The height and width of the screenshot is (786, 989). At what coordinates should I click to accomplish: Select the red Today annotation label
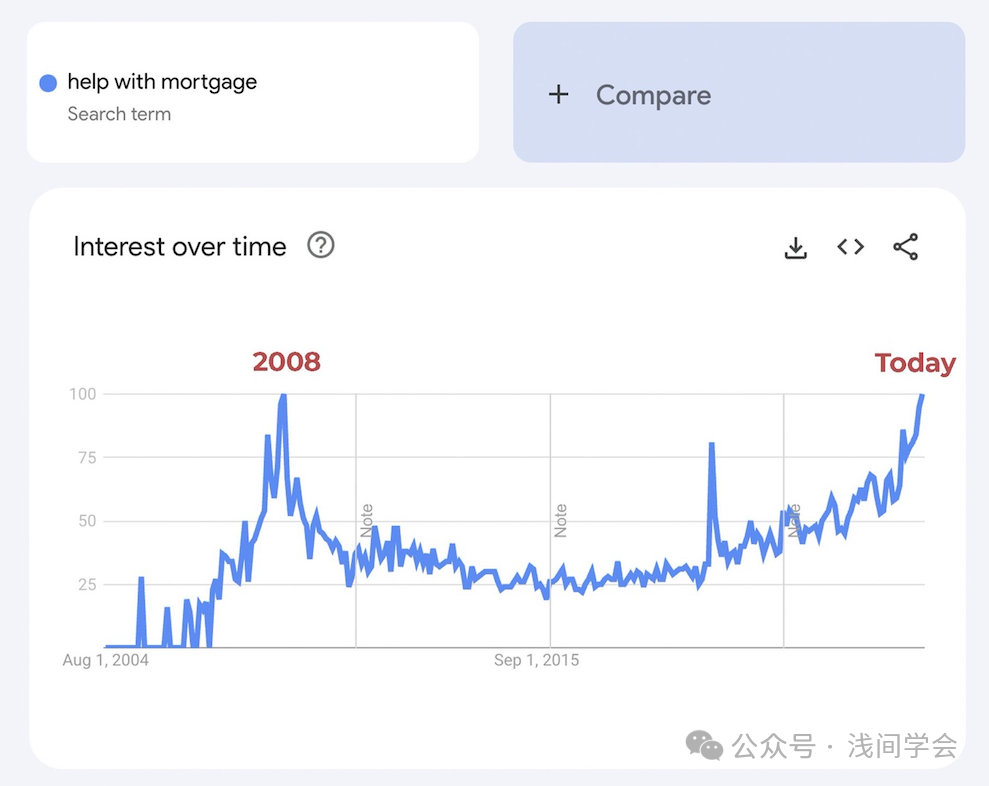(915, 363)
